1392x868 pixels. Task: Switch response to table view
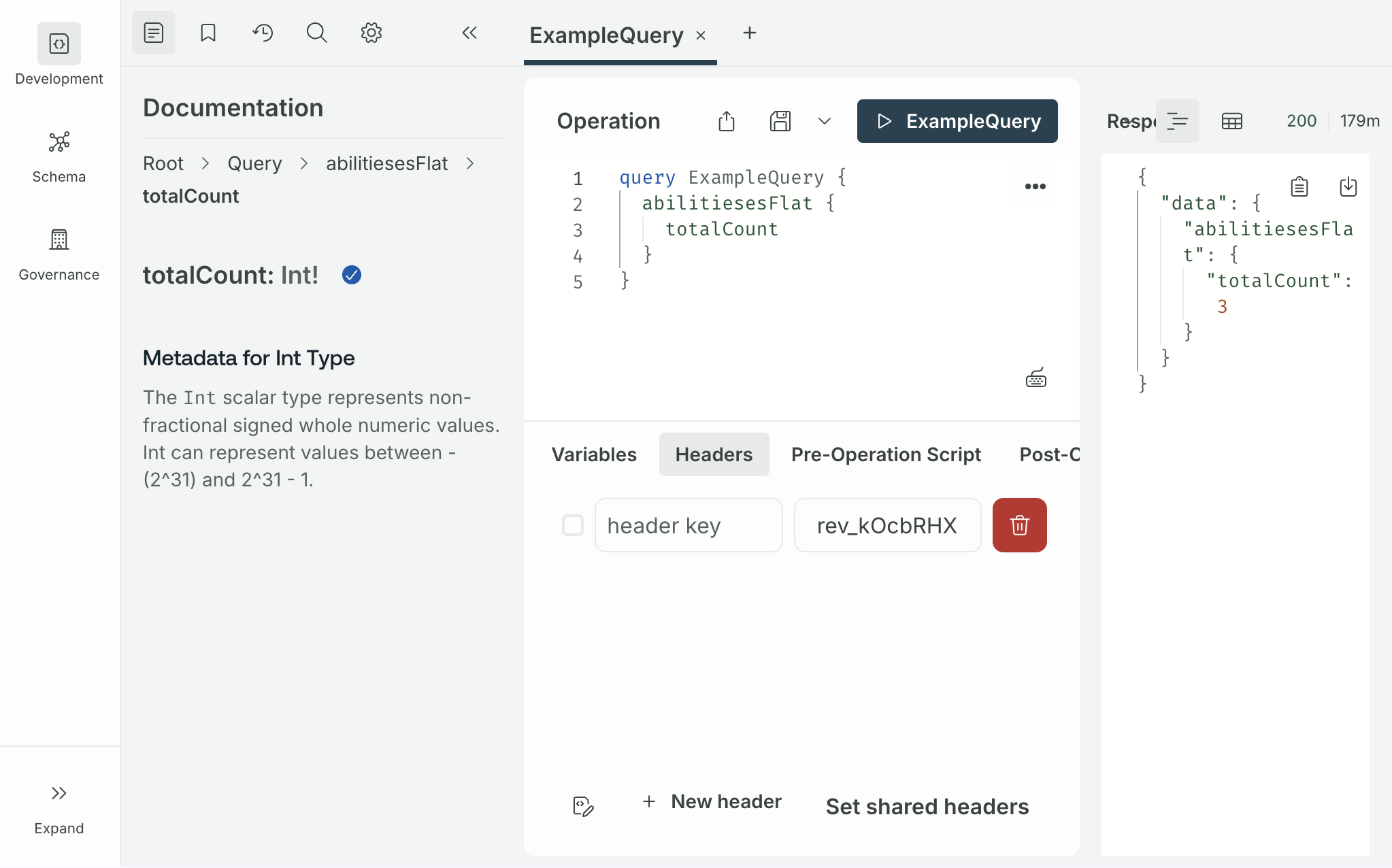click(x=1231, y=120)
